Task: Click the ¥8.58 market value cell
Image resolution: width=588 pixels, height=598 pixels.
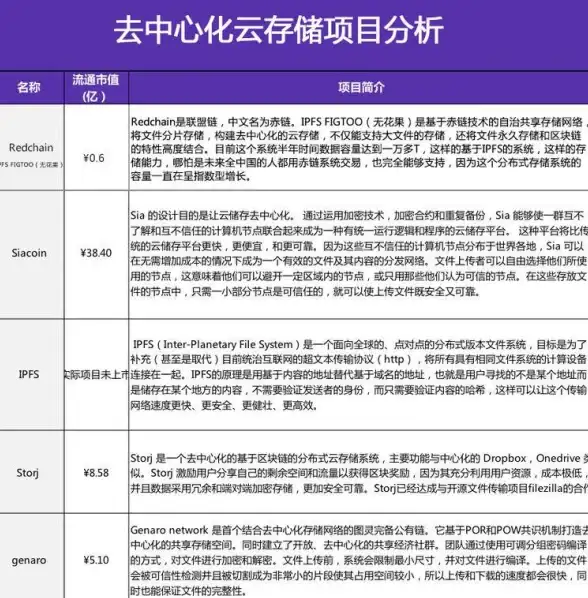Action: (x=96, y=473)
